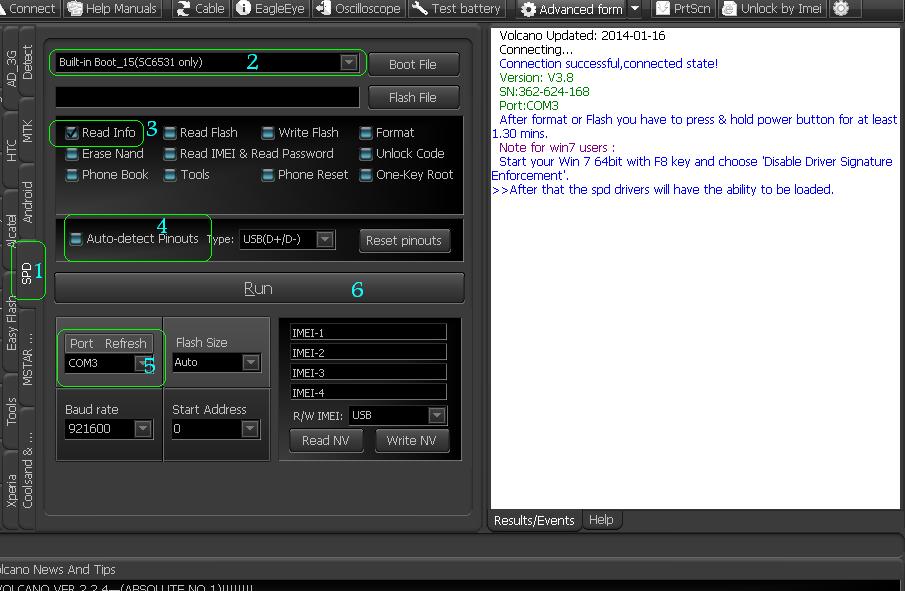Open Help Manuals from the toolbar
The height and width of the screenshot is (591, 905).
pyautogui.click(x=113, y=9)
